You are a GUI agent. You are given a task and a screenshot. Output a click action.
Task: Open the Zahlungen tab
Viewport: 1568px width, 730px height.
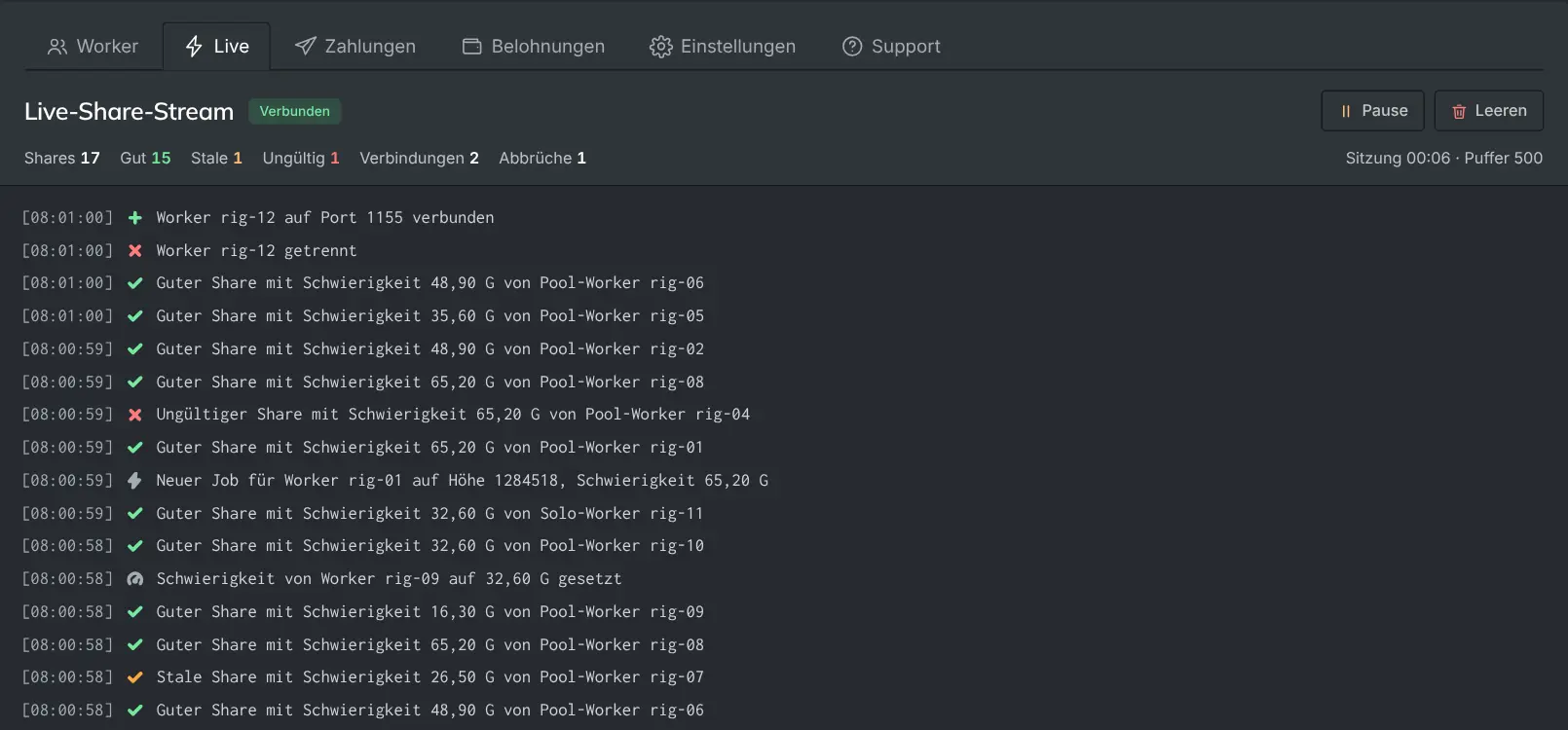[355, 47]
